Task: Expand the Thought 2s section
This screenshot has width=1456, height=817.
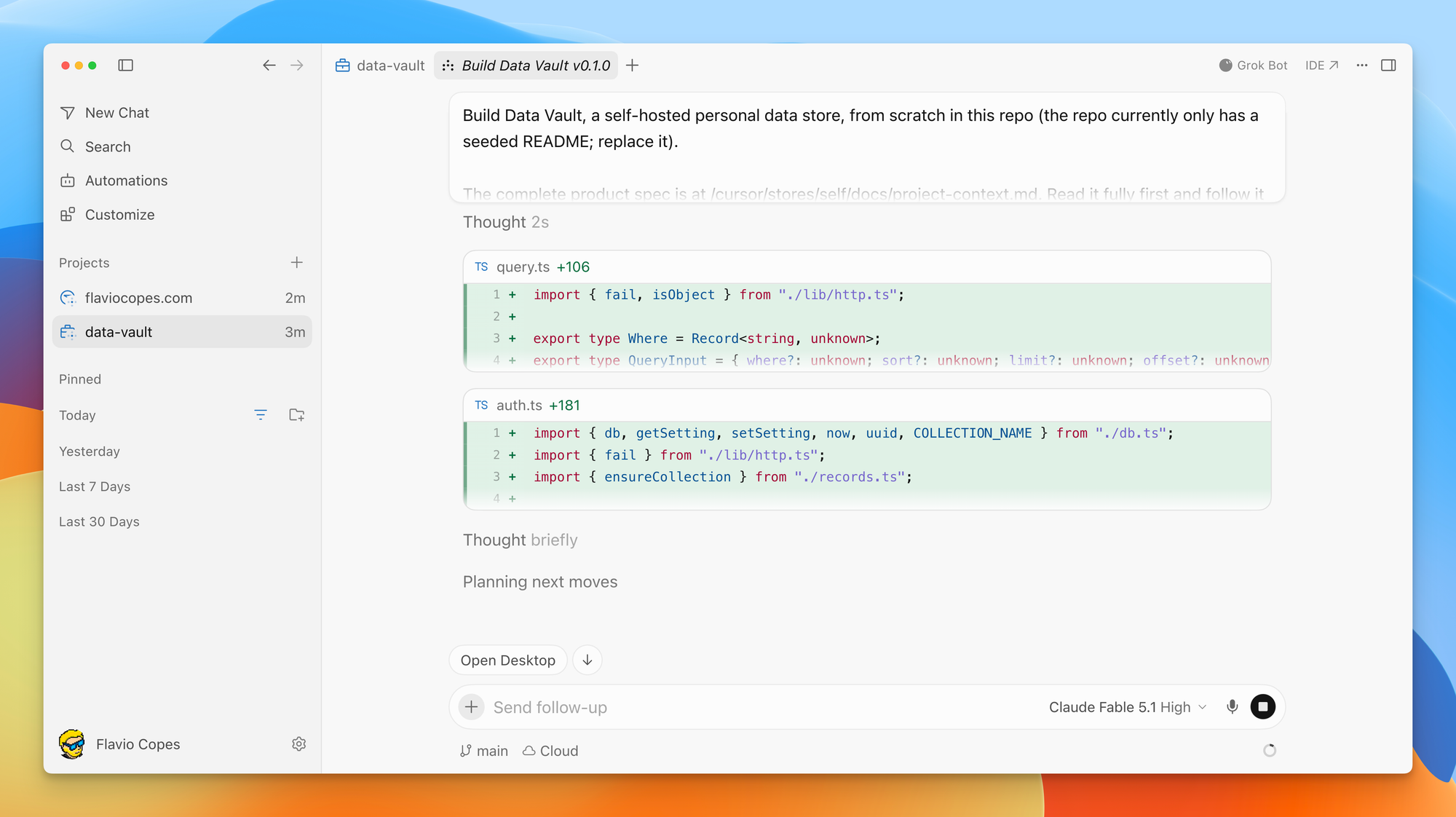Action: pos(506,222)
